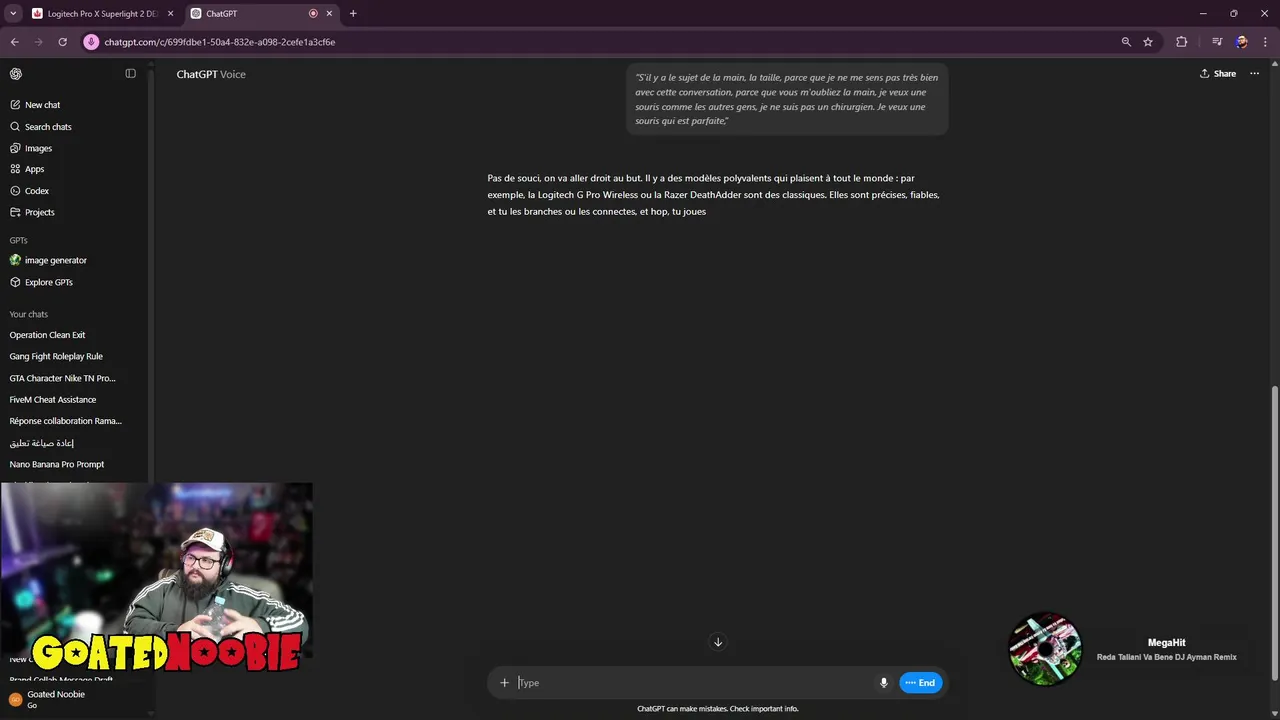Click the microphone permission icon in address bar
Image resolution: width=1280 pixels, height=720 pixels.
pyautogui.click(x=91, y=42)
